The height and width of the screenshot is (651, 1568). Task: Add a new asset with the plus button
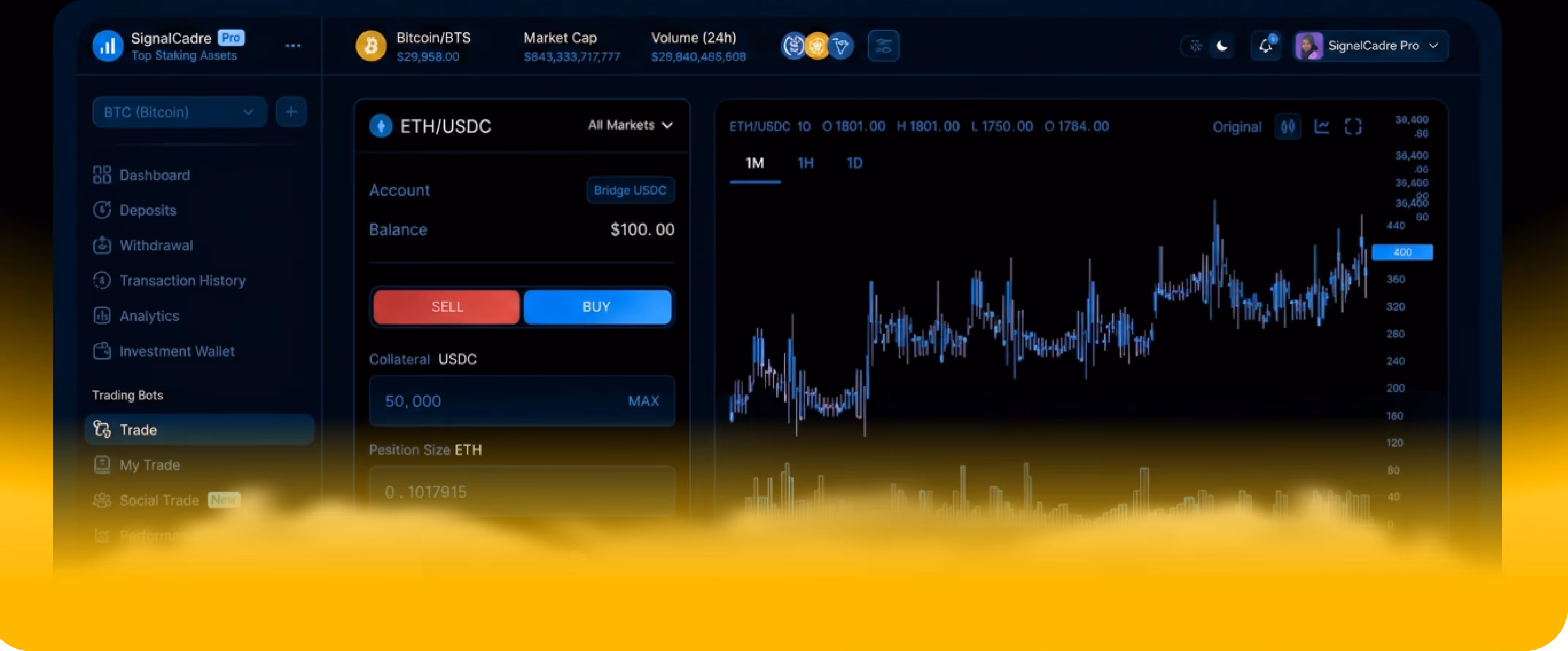click(292, 112)
